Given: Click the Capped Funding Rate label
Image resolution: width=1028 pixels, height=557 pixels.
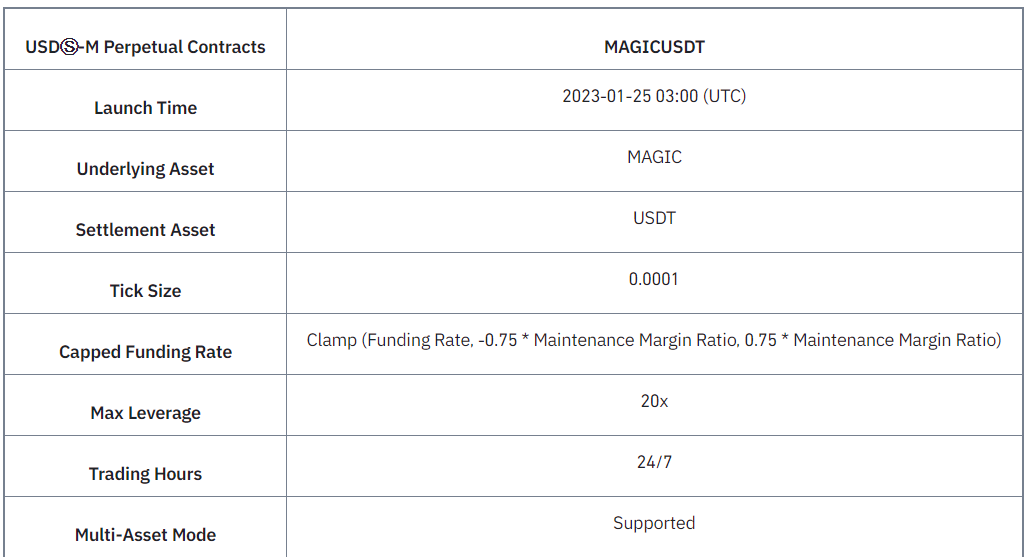Looking at the screenshot, I should pos(145,352).
